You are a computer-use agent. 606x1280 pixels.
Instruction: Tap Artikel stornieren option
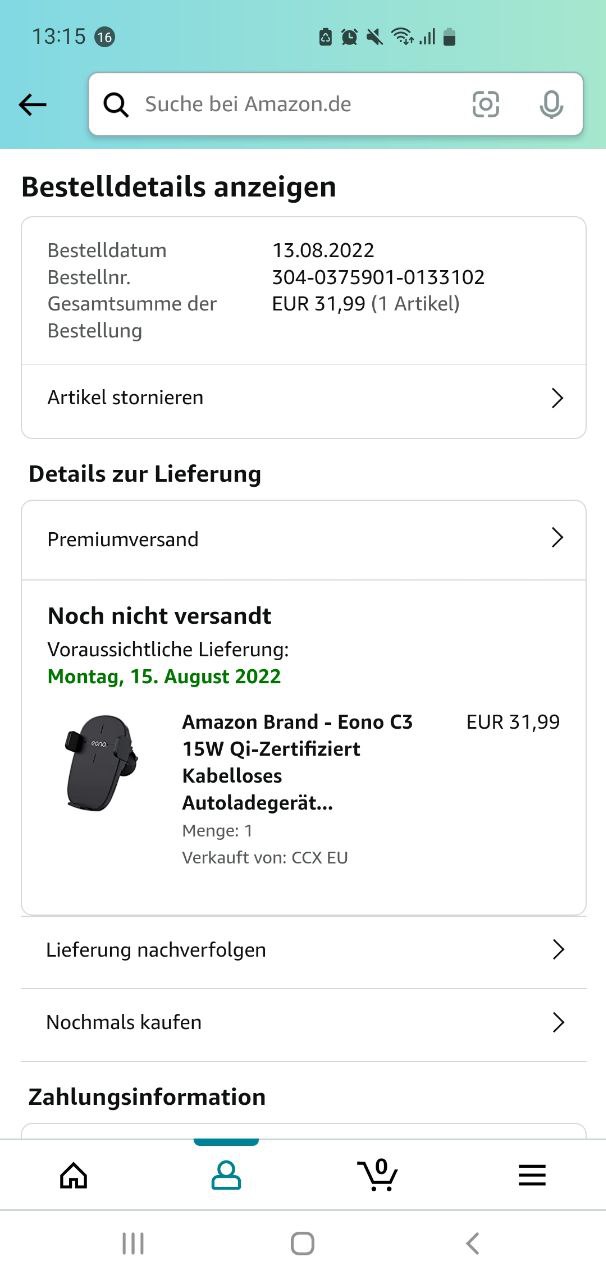pyautogui.click(x=125, y=398)
